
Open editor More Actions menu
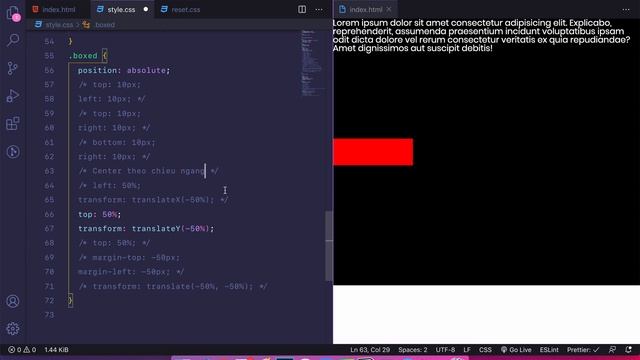(319, 9)
